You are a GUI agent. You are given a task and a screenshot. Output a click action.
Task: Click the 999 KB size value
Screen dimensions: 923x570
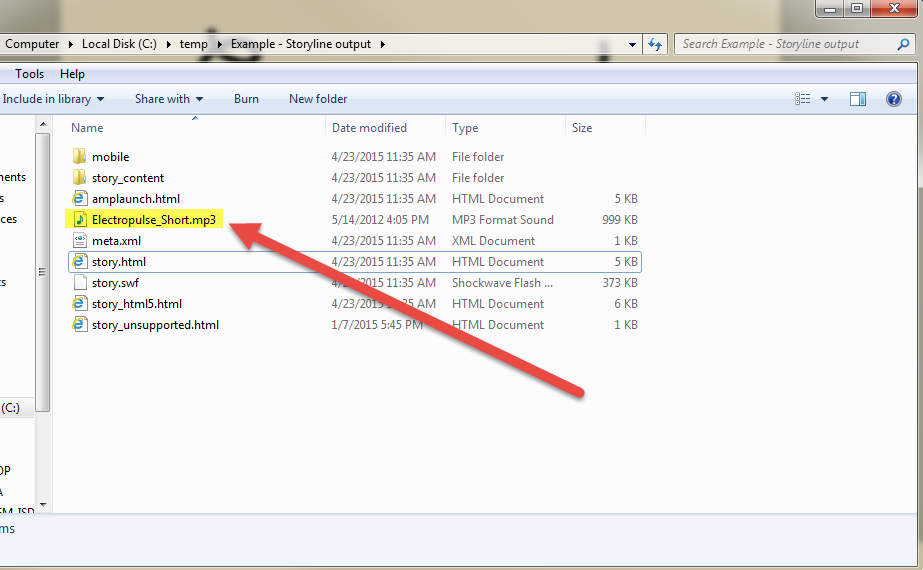point(620,220)
